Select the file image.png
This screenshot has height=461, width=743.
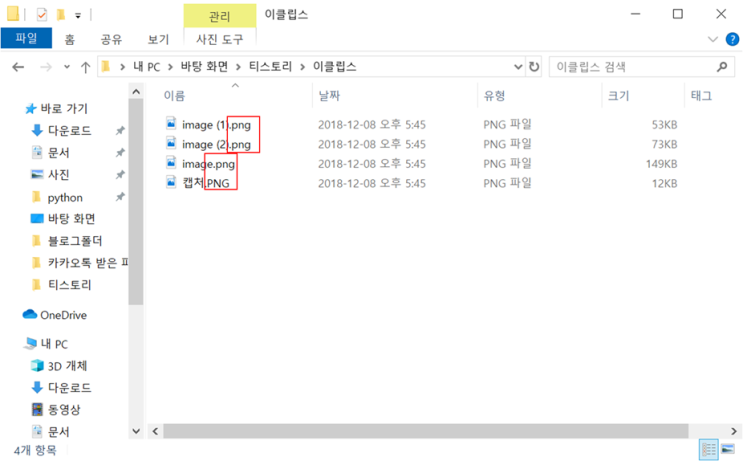(x=208, y=164)
